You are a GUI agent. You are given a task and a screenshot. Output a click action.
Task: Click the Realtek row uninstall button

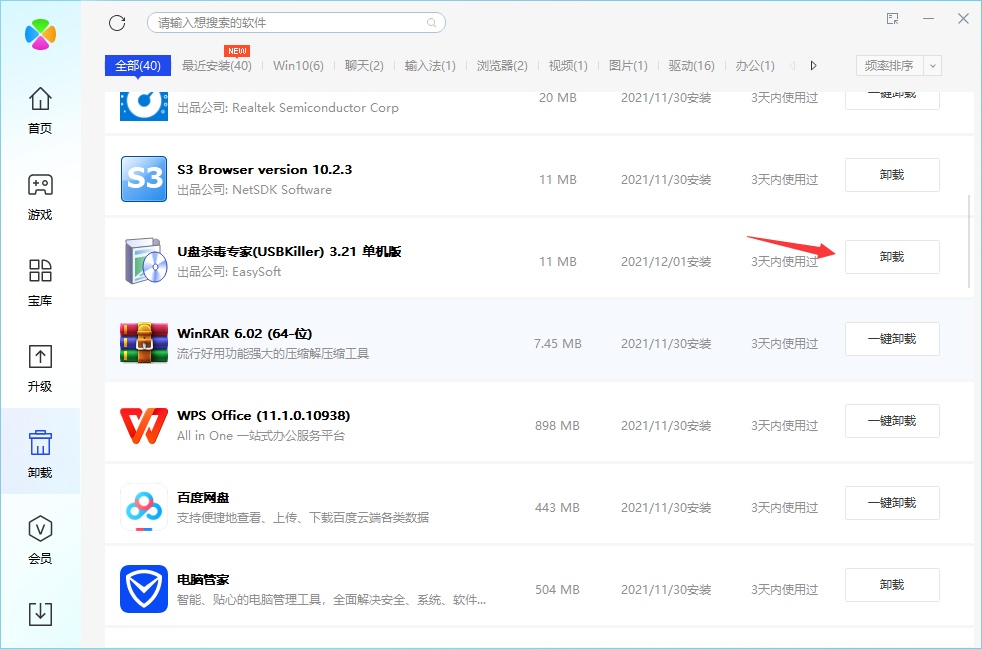click(x=892, y=100)
